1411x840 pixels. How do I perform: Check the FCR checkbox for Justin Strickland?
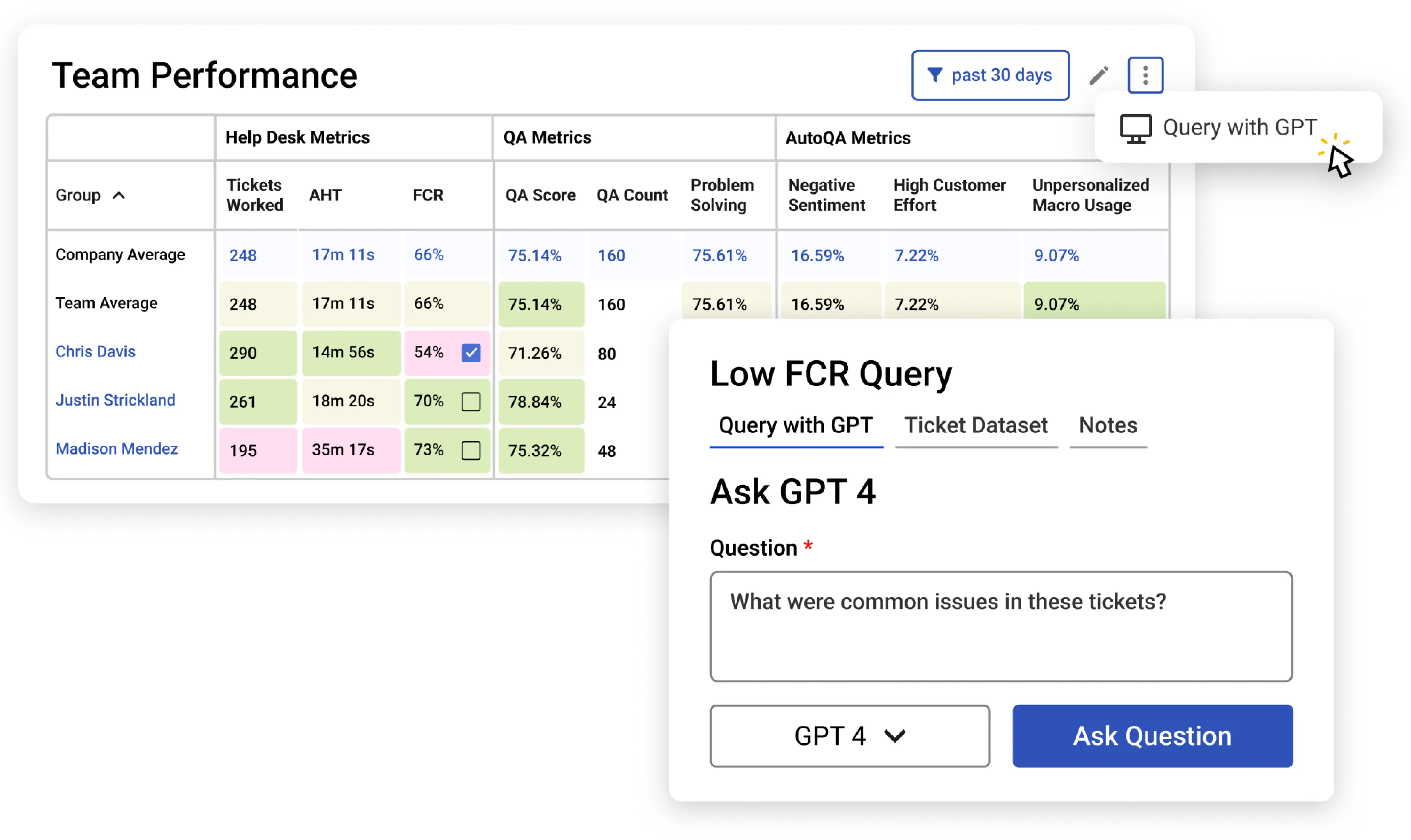coord(471,401)
